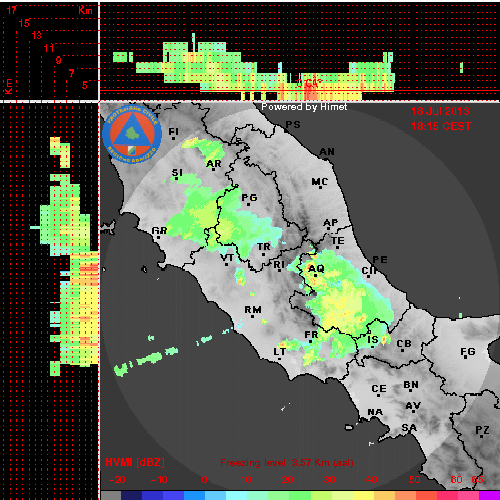Click the FG city marker
The image size is (500, 500).
(x=466, y=357)
